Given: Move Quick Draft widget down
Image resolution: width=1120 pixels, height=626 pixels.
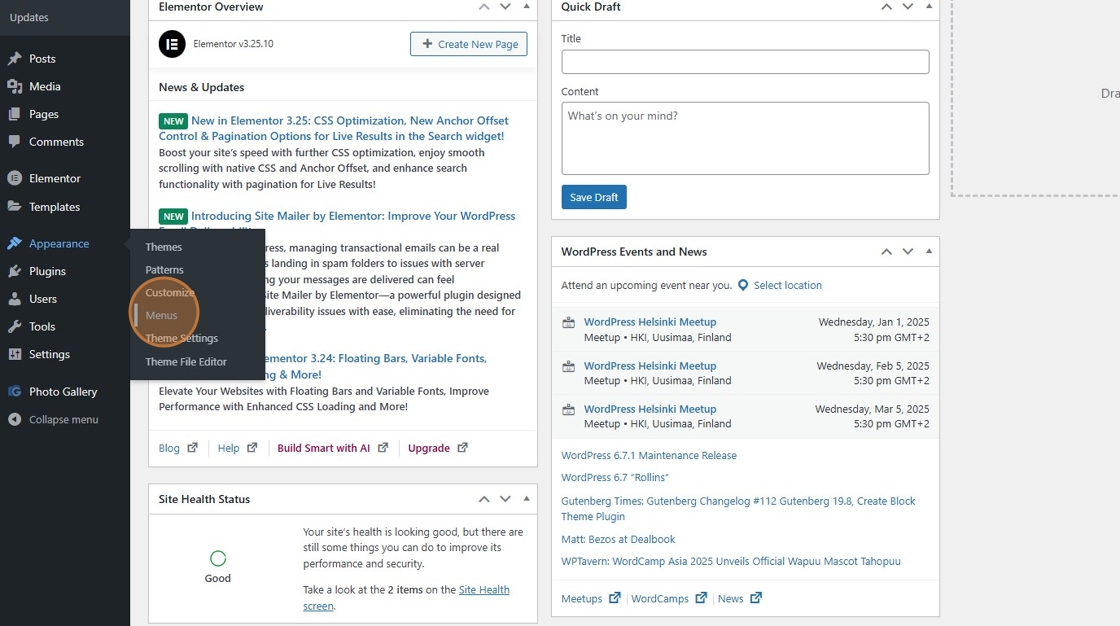Looking at the screenshot, I should pos(908,6).
